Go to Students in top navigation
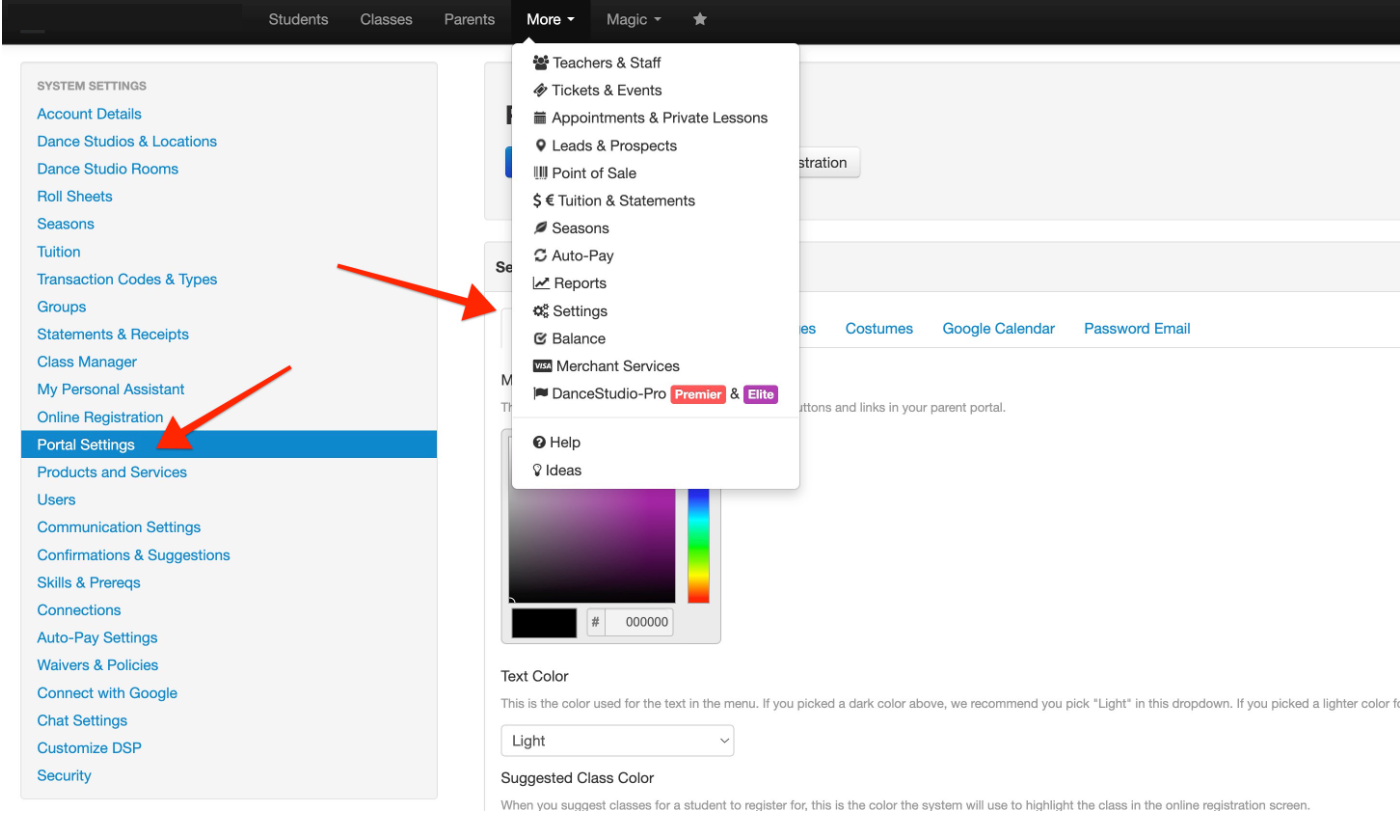The width and height of the screenshot is (1400, 816). (x=298, y=19)
